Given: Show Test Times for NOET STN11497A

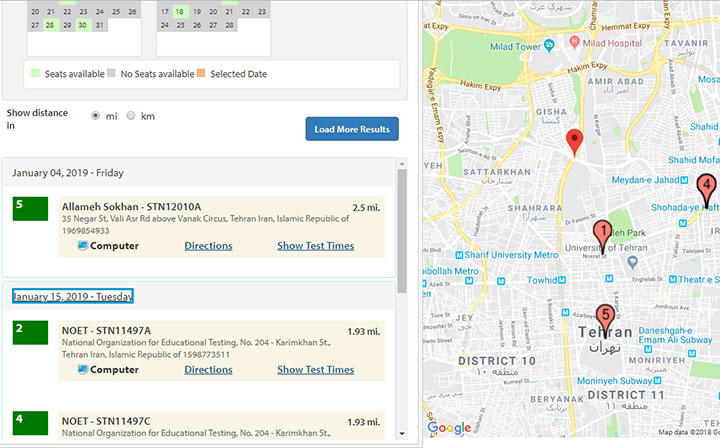Looking at the screenshot, I should click(315, 370).
